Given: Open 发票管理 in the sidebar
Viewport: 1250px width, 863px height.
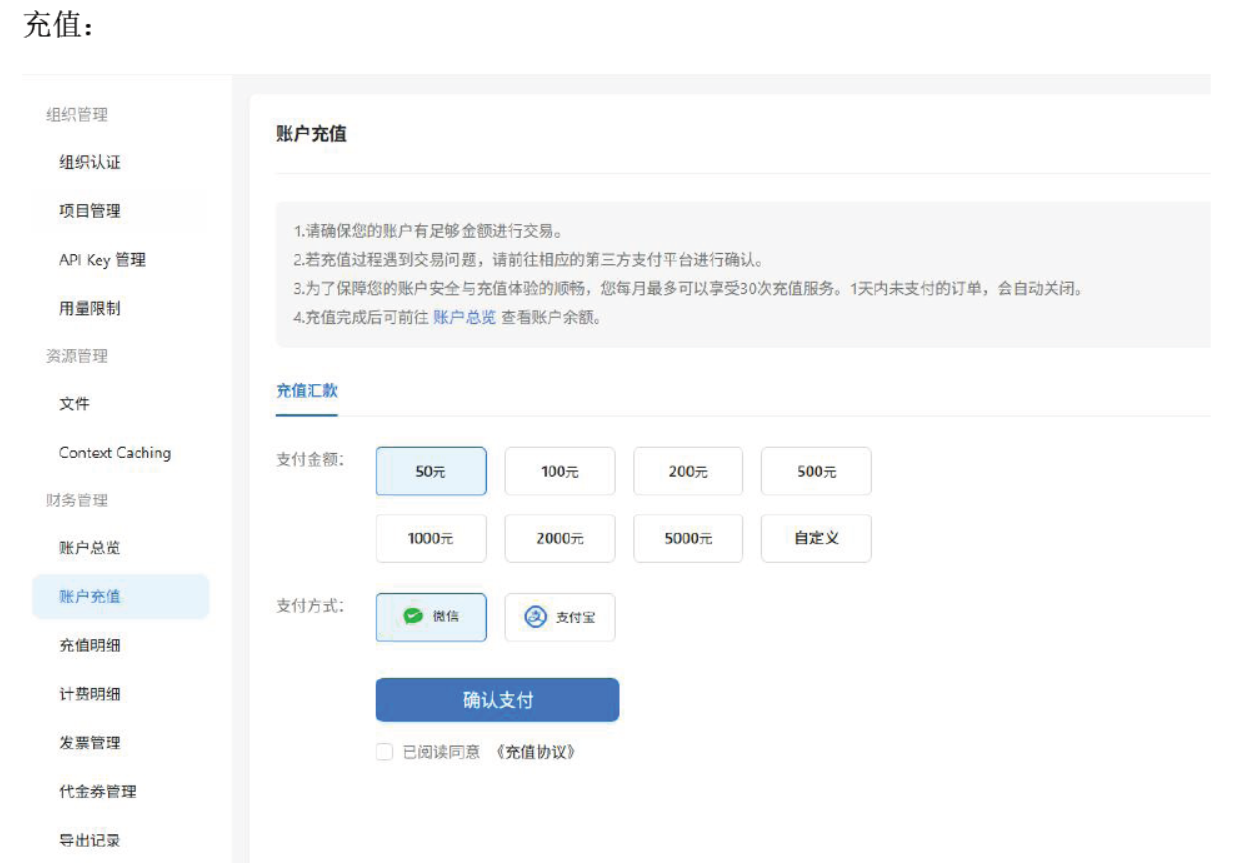Looking at the screenshot, I should (90, 742).
